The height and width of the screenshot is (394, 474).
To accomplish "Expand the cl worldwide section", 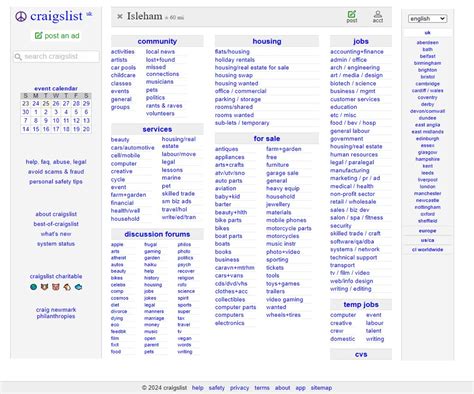I will [x=427, y=249].
